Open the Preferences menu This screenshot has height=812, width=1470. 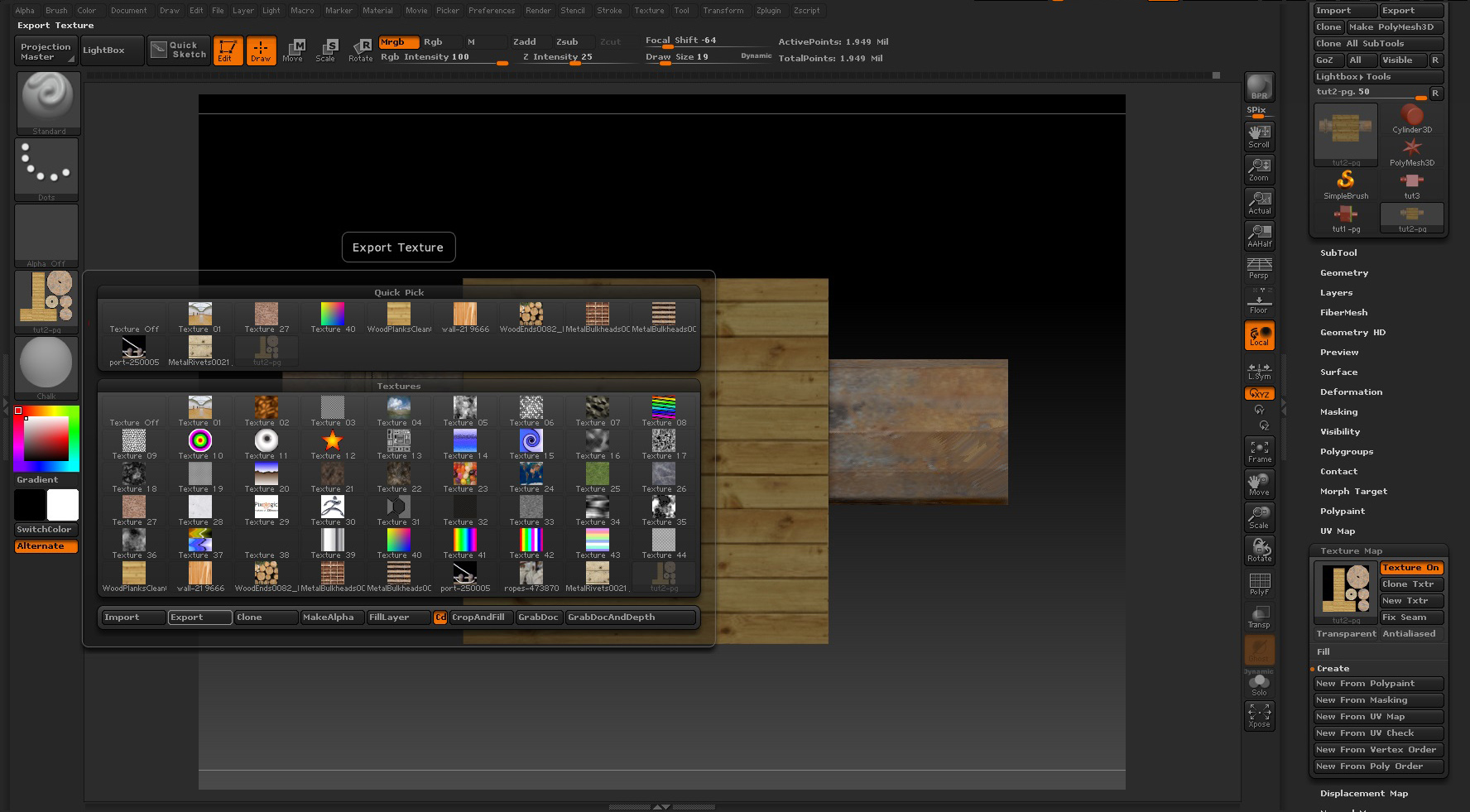coord(492,11)
